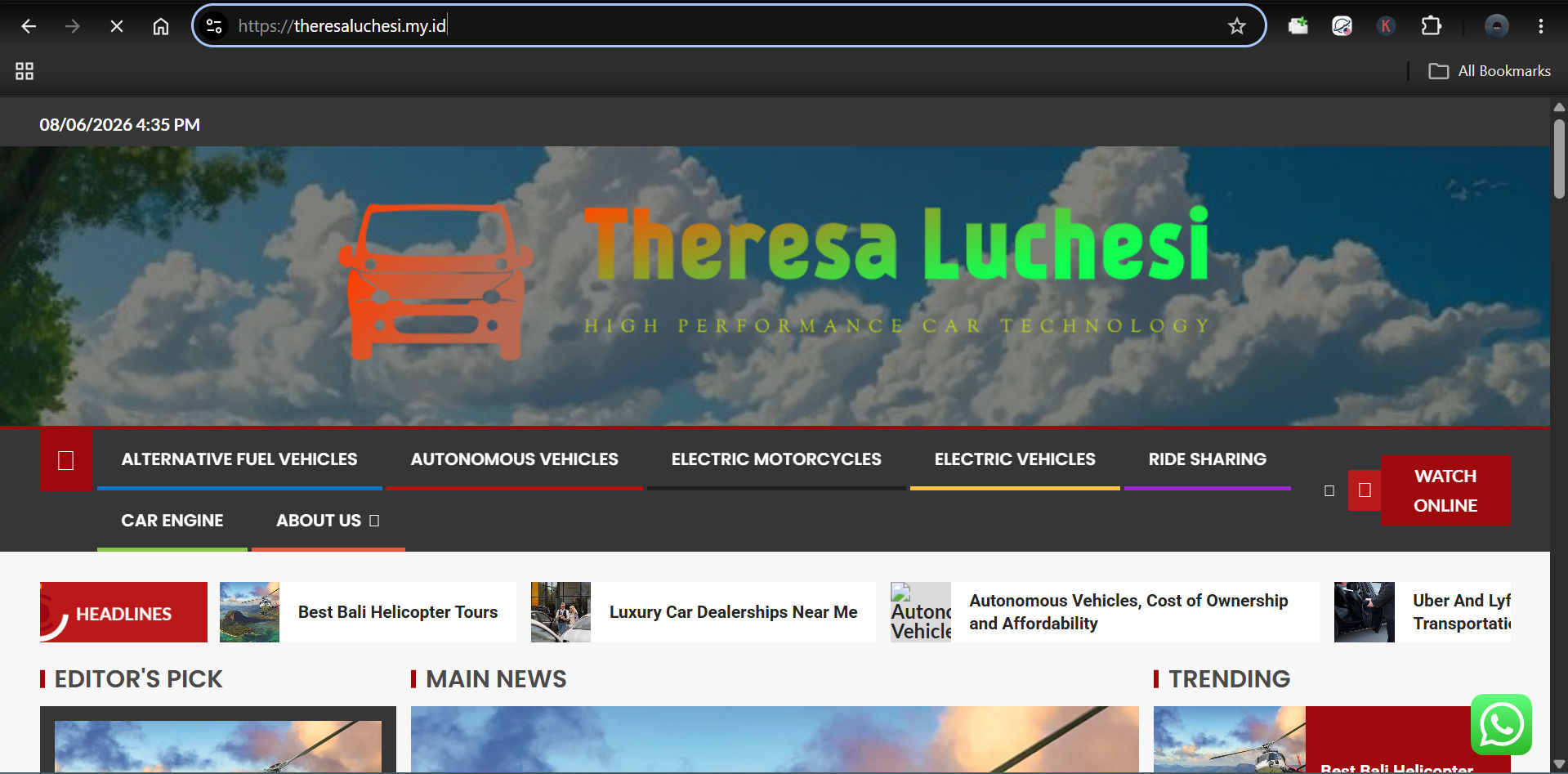Image resolution: width=1568 pixels, height=774 pixels.
Task: Click the browser forward arrow
Action: [x=73, y=26]
